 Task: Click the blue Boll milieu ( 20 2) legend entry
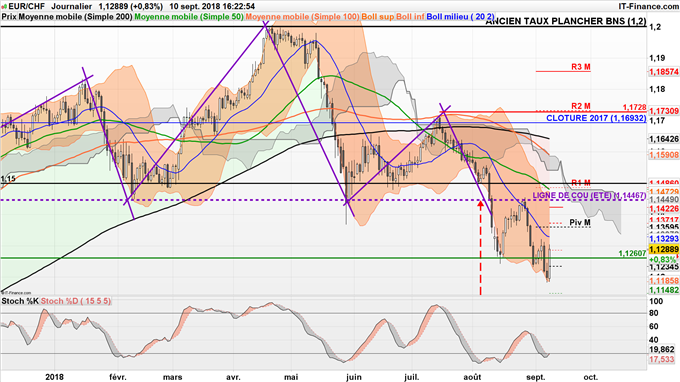(461, 17)
